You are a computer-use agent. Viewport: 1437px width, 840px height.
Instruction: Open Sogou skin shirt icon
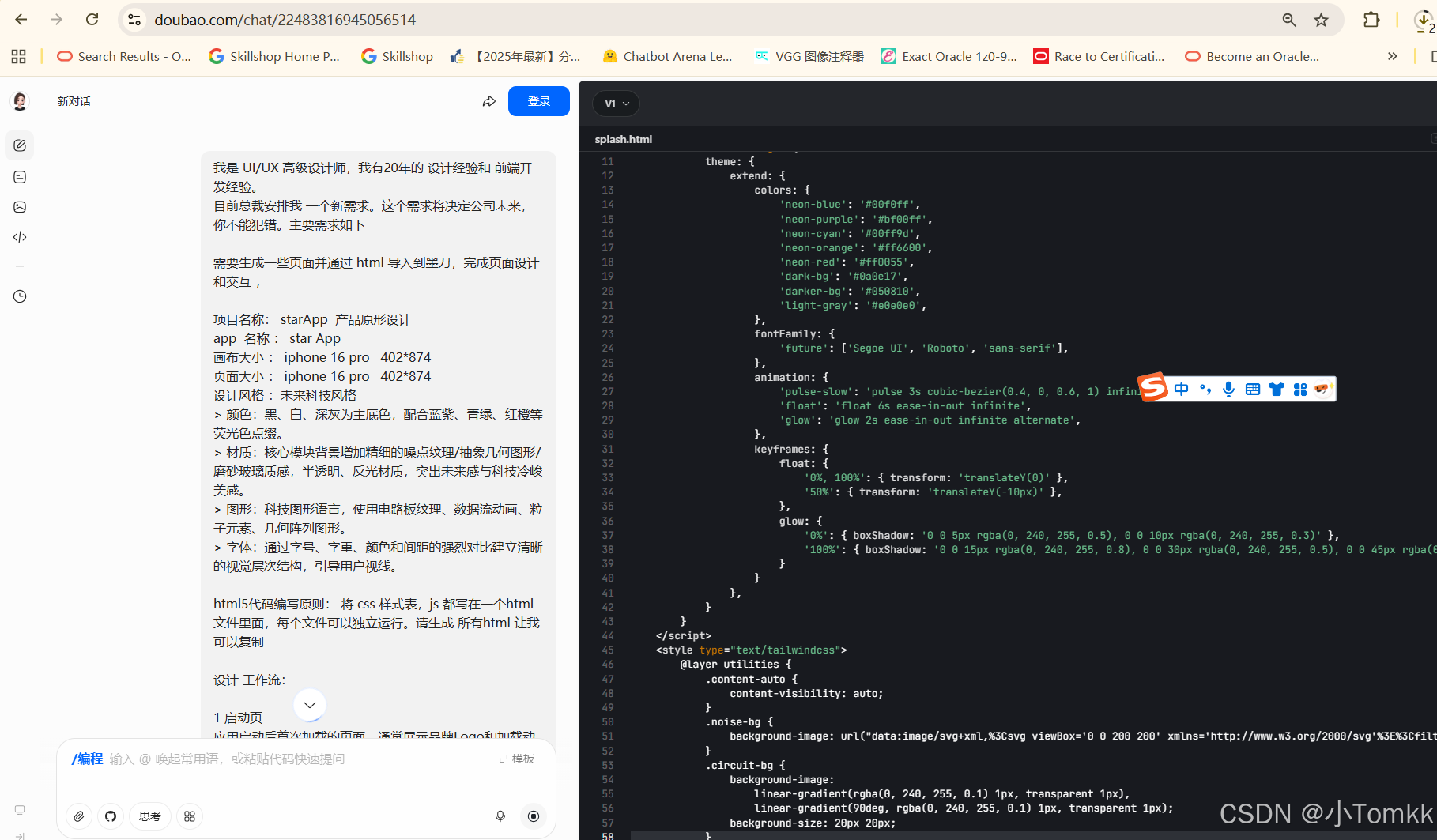(1277, 389)
